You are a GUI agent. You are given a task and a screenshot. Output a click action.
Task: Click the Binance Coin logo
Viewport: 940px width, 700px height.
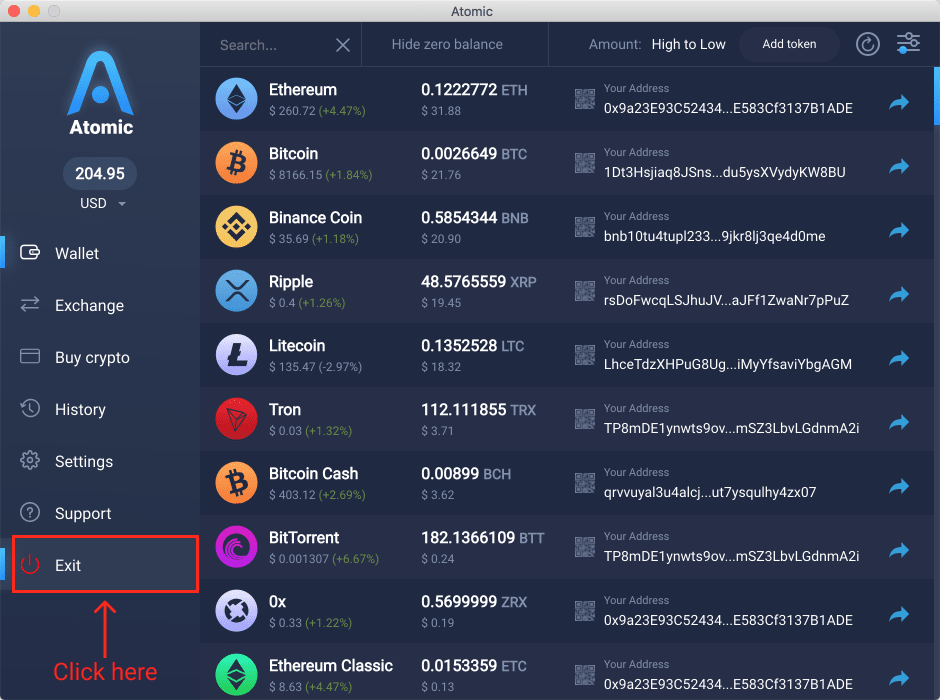tap(236, 227)
